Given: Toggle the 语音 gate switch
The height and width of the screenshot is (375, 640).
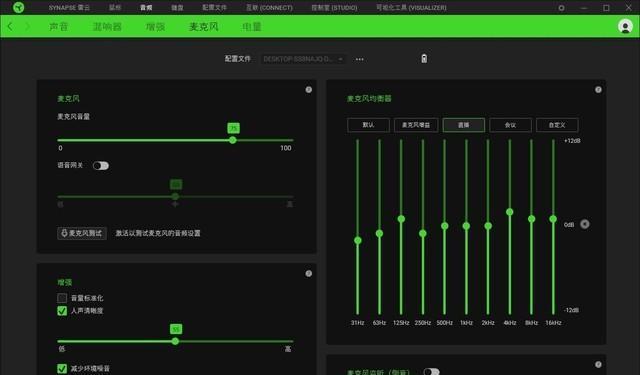Looking at the screenshot, I should click(x=101, y=166).
